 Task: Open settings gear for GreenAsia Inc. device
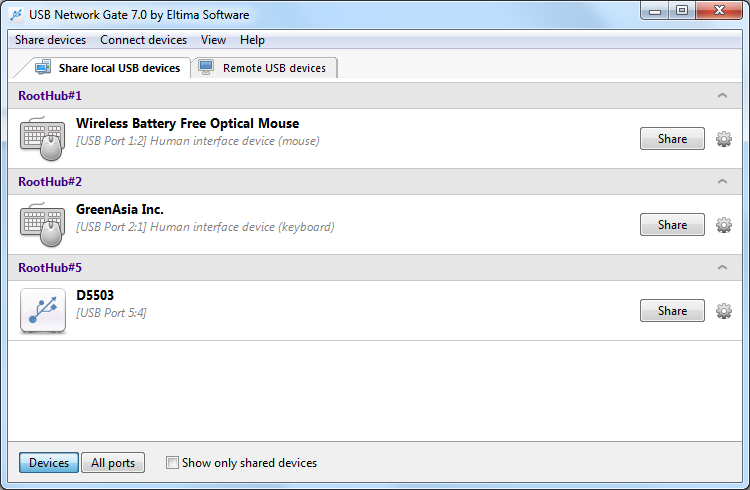point(723,225)
